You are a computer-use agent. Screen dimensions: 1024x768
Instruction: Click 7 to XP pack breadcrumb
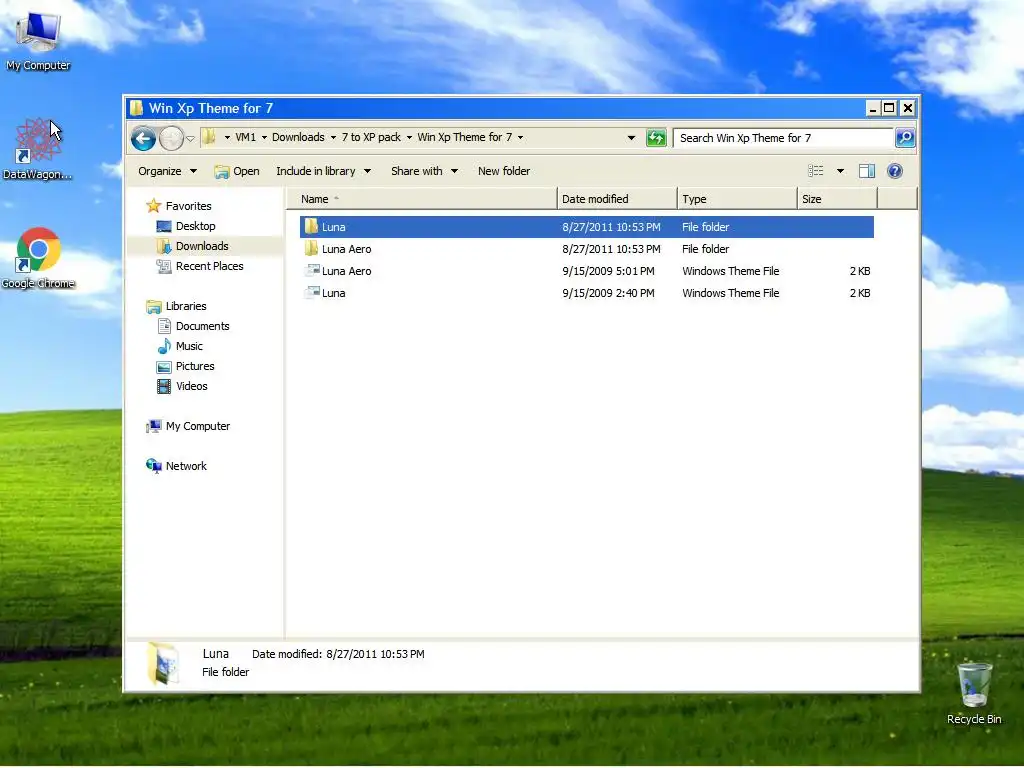tap(371, 137)
